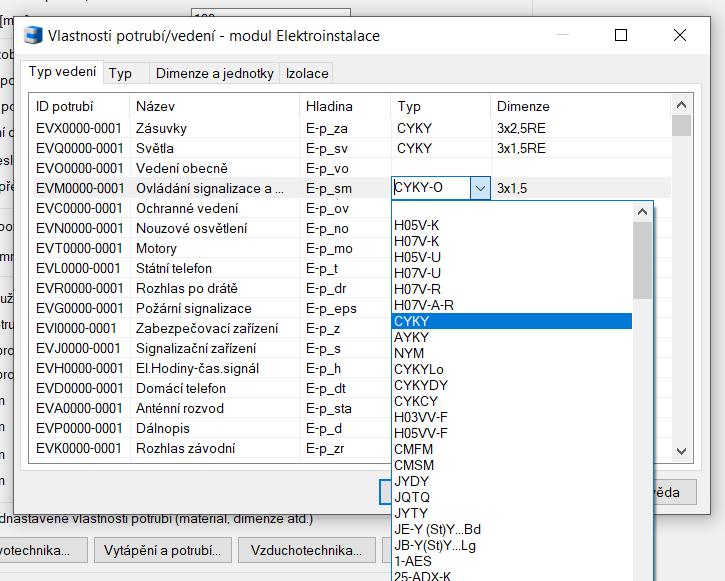Select JYDY cable type
Viewport: 725px width, 581px height.
click(x=511, y=481)
